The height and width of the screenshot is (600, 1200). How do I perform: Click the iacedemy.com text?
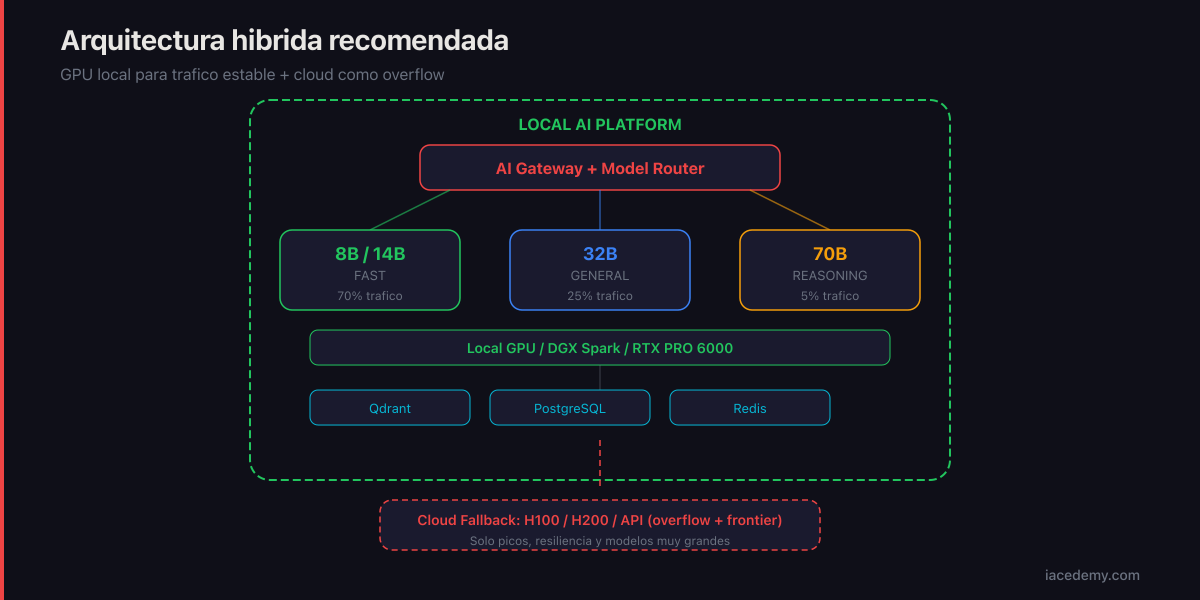1092,575
